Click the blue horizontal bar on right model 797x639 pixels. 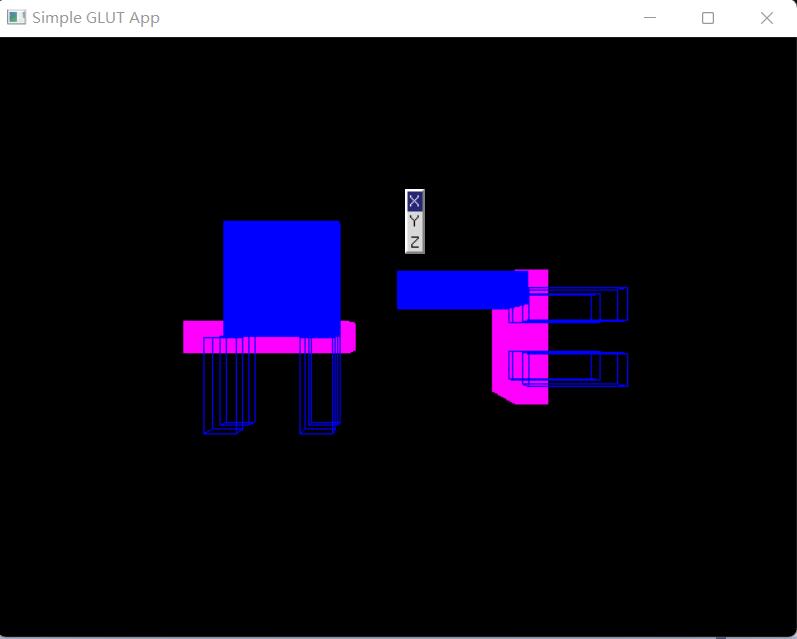coord(462,290)
